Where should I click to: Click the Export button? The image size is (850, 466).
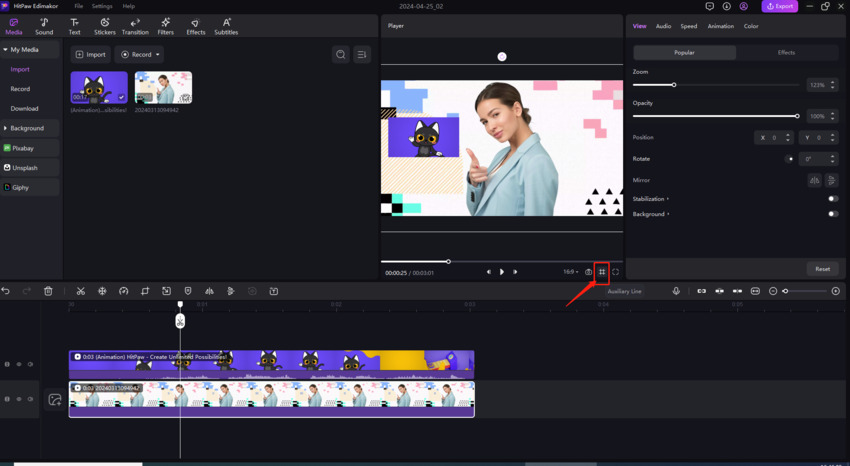[780, 6]
